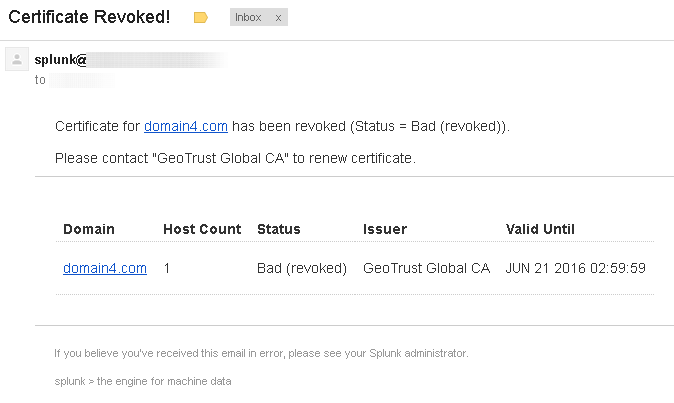Click the "Please contact GeoTrust Global CA" sentence
Screen dimensions: 674x403
[x=235, y=158]
